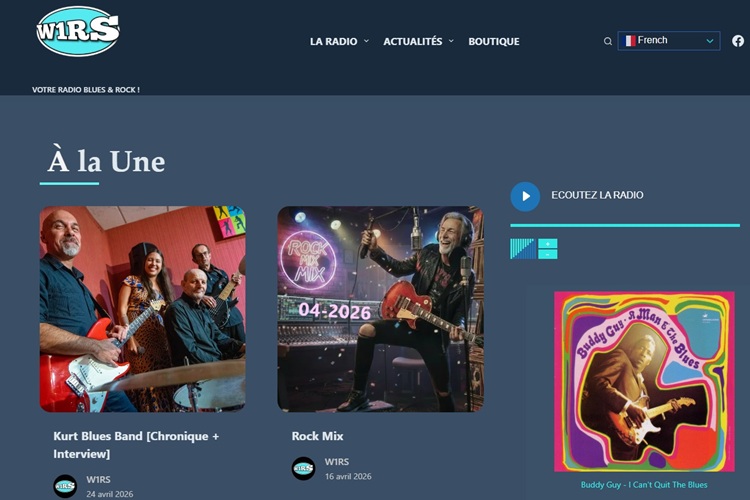
Task: Visit the Facebook page icon
Action: (x=738, y=41)
